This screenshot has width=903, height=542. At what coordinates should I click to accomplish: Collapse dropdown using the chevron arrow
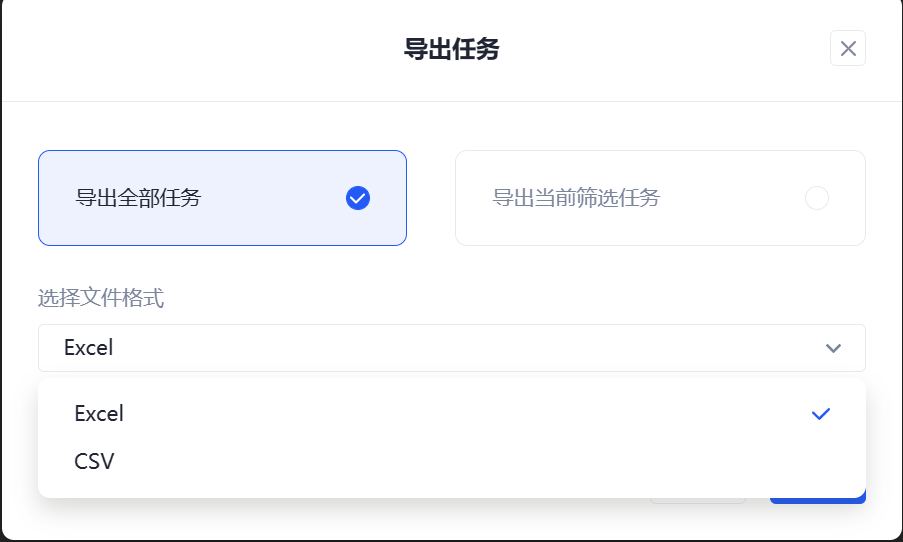833,348
